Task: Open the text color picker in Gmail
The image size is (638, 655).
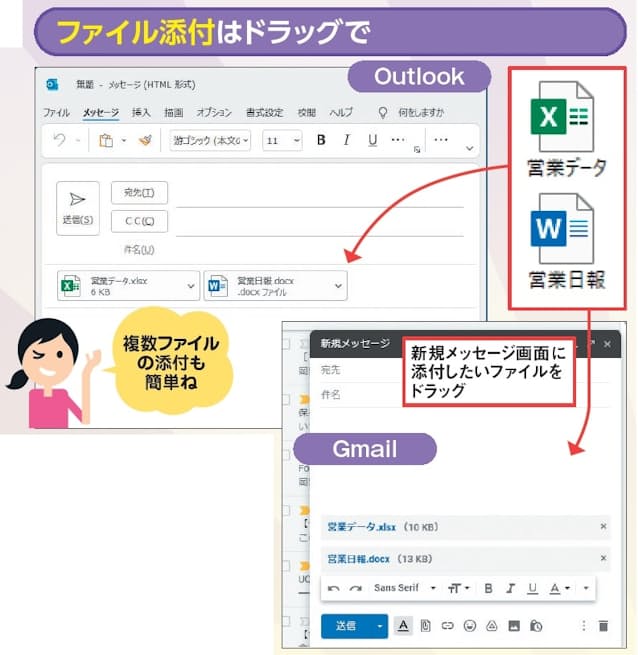Action: [559, 588]
